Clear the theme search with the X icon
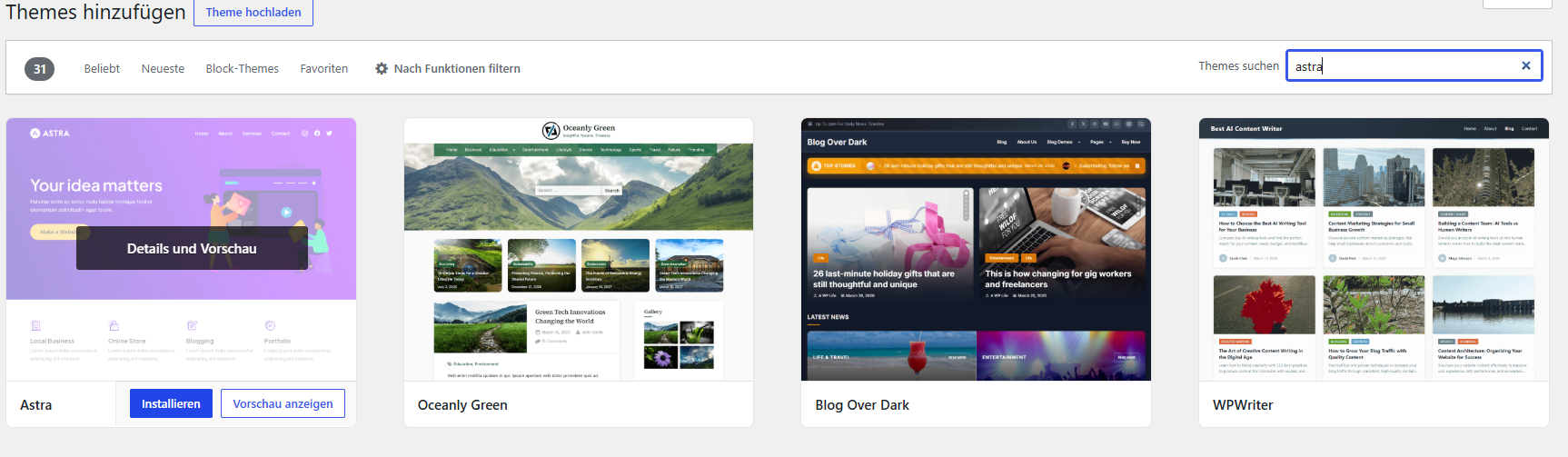 (x=1525, y=65)
